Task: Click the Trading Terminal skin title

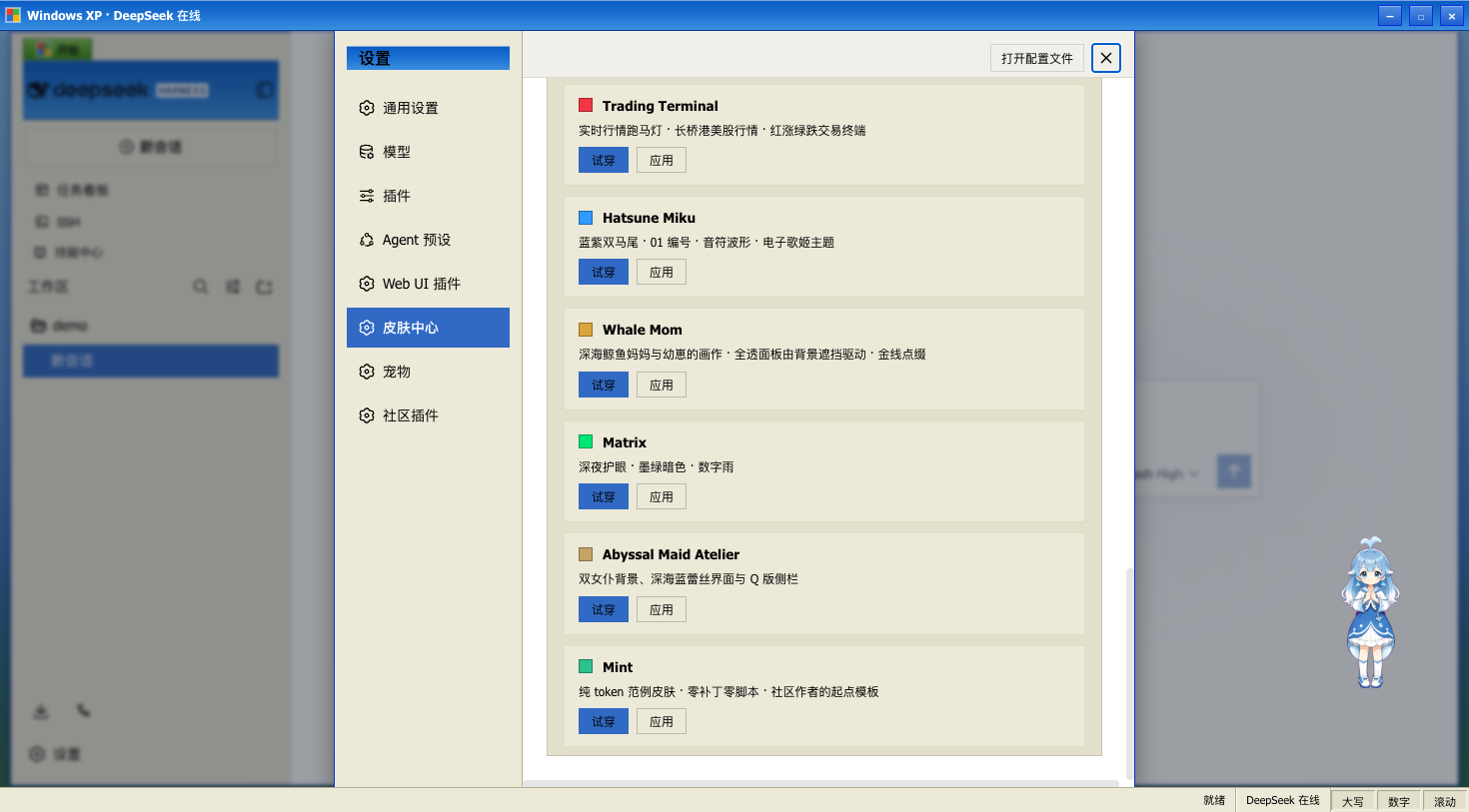Action: tap(660, 106)
